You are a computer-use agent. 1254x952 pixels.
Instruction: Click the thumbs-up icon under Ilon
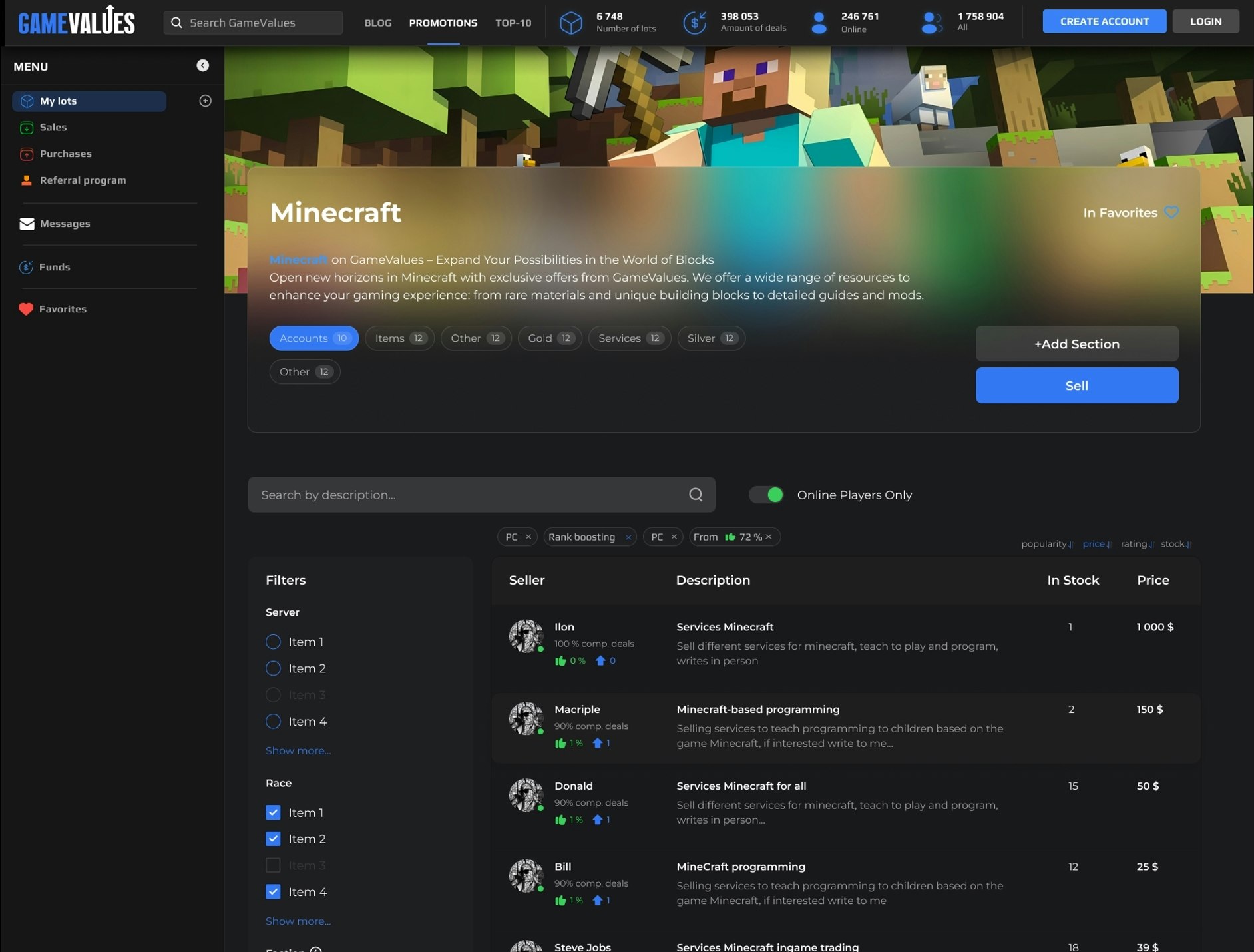pos(560,661)
